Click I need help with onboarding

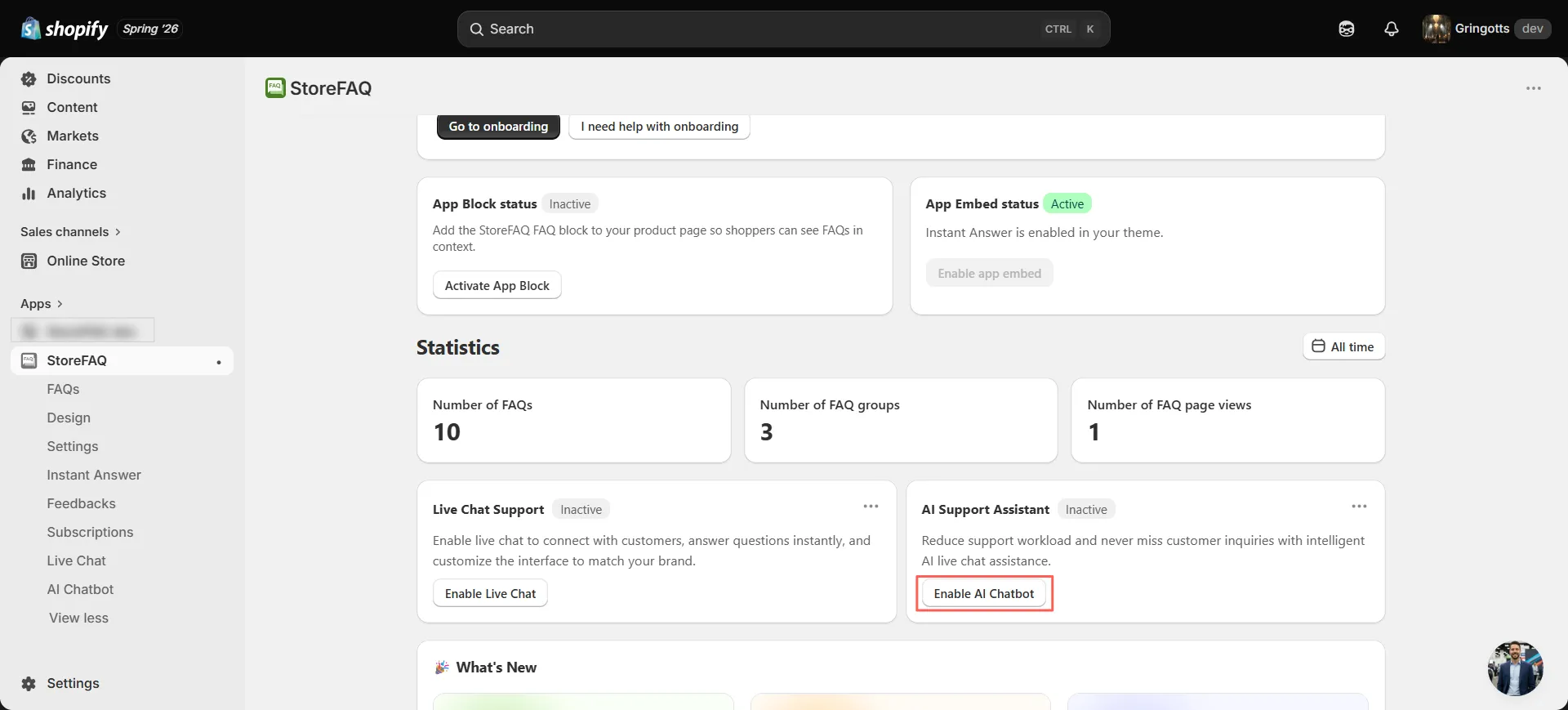pyautogui.click(x=659, y=127)
